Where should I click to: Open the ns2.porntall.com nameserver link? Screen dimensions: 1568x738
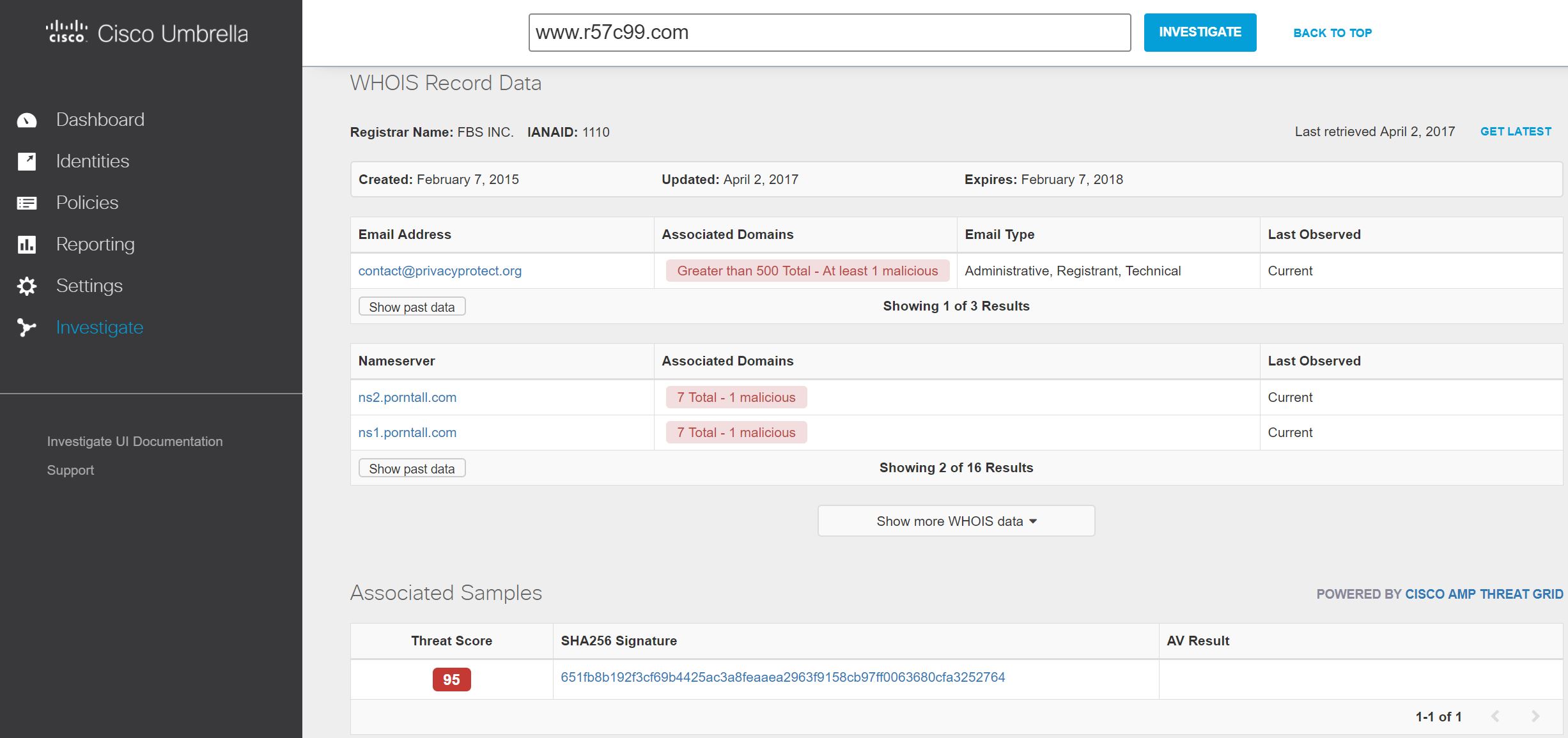click(x=407, y=397)
